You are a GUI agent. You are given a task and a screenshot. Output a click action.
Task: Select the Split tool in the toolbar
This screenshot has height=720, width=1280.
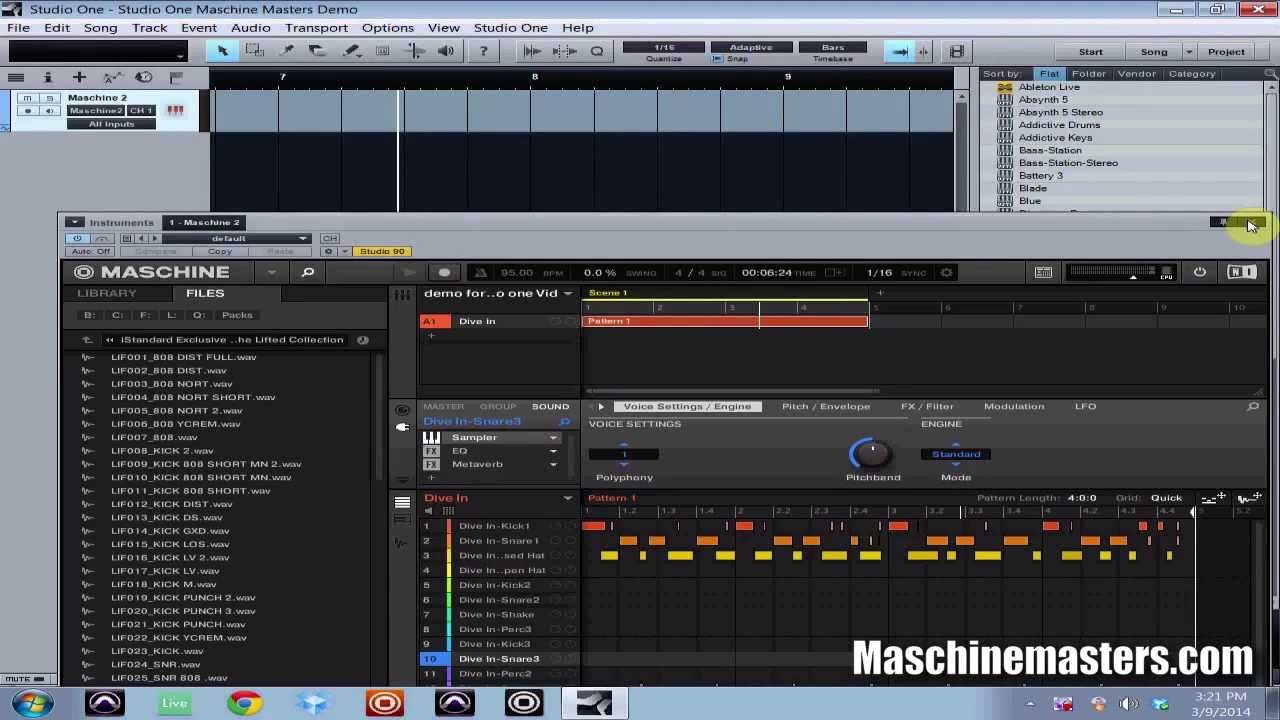coord(286,51)
